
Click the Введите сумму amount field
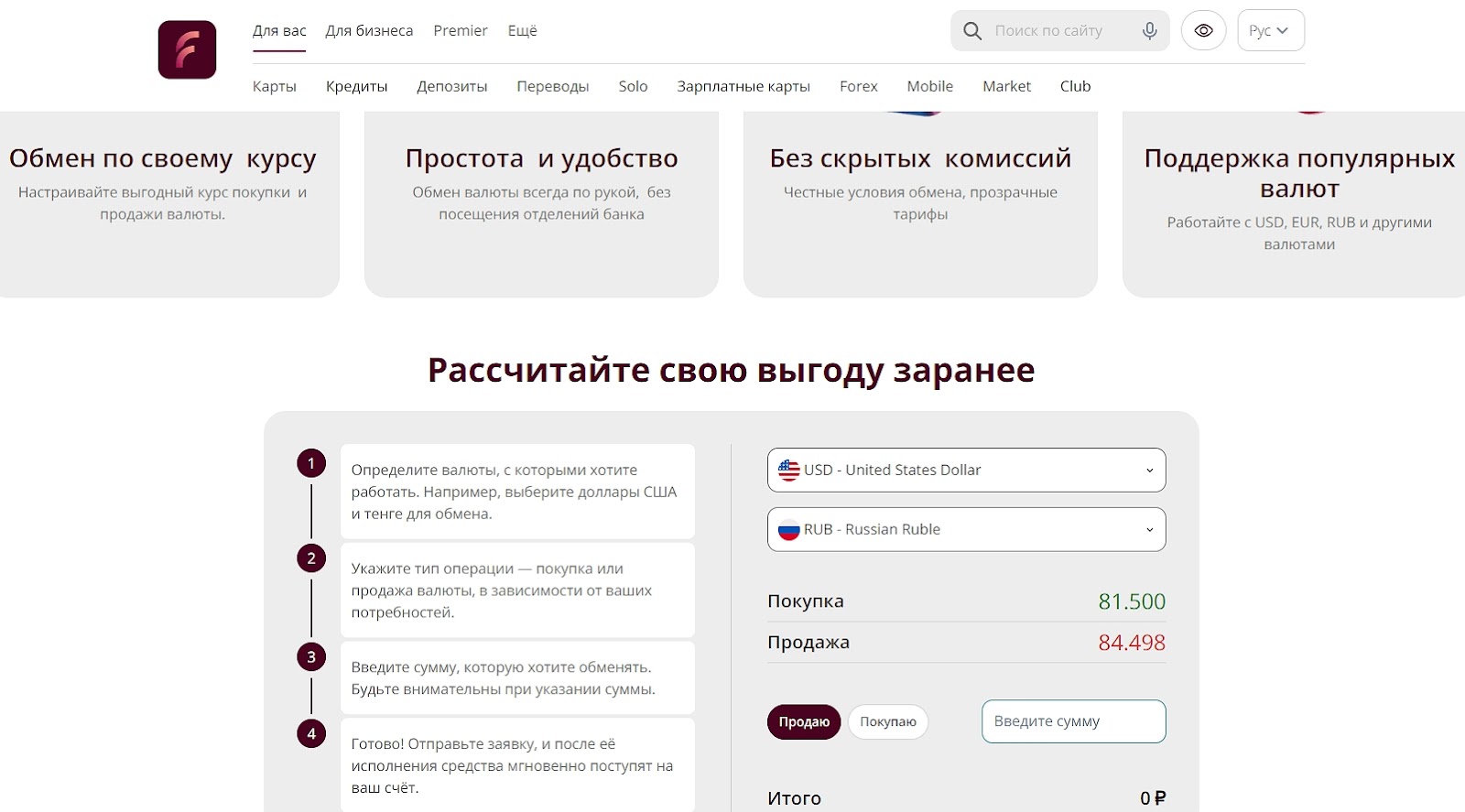[x=1073, y=722]
